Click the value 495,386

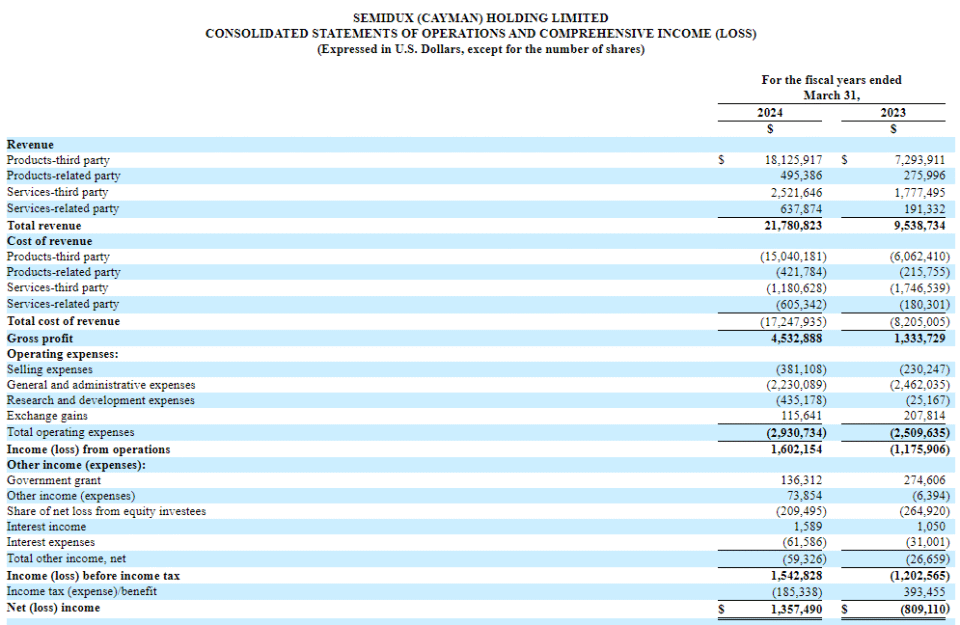(801, 176)
